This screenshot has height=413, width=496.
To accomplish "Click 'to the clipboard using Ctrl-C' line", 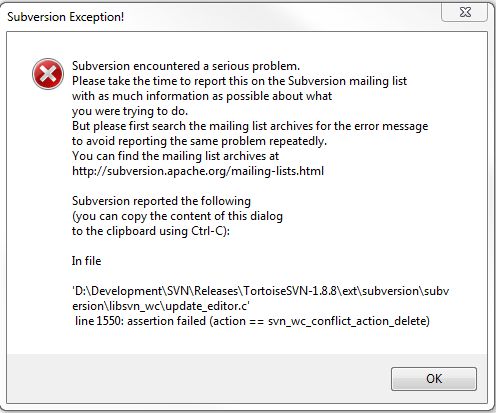I will (x=151, y=231).
